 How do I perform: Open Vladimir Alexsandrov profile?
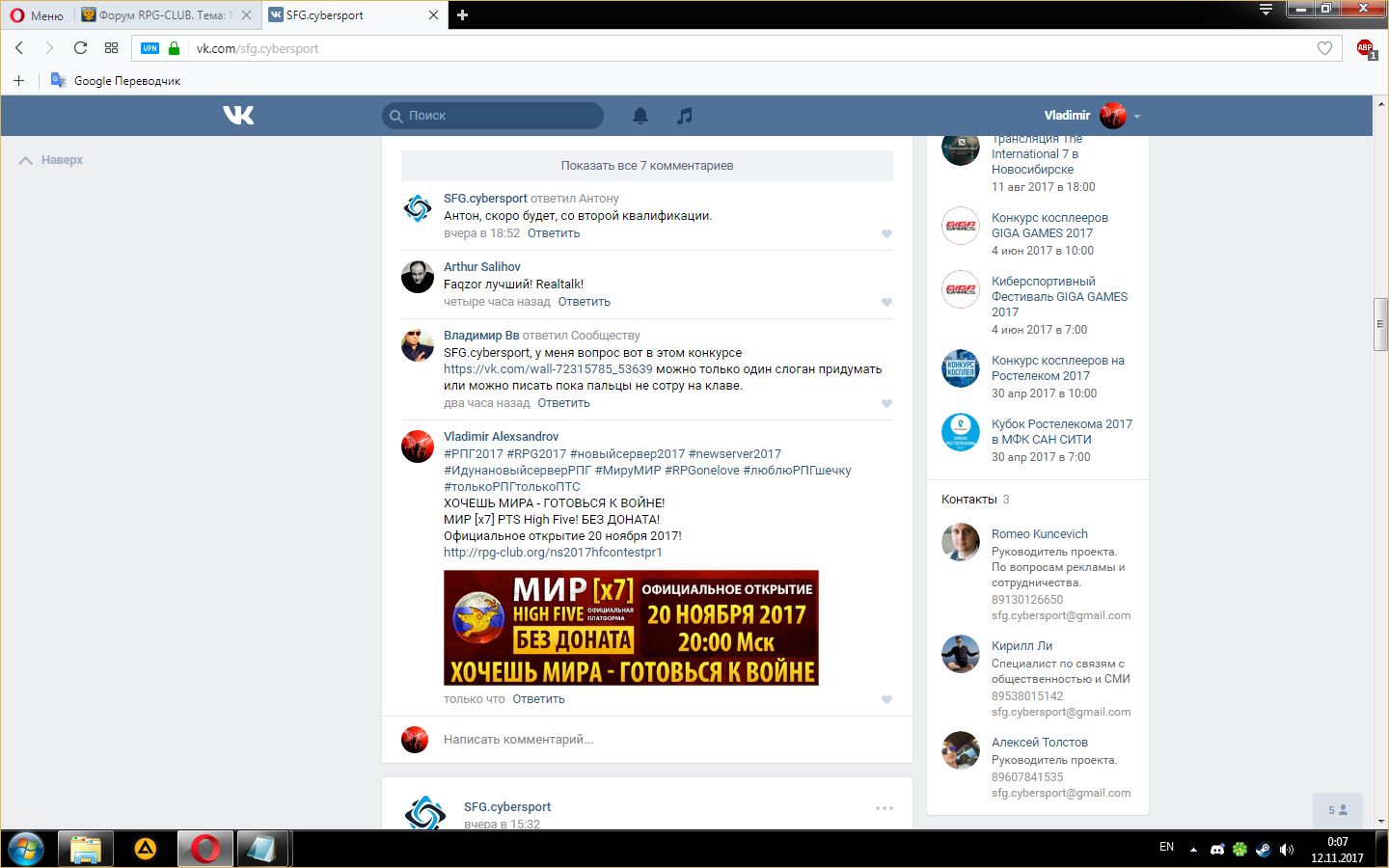coord(501,437)
